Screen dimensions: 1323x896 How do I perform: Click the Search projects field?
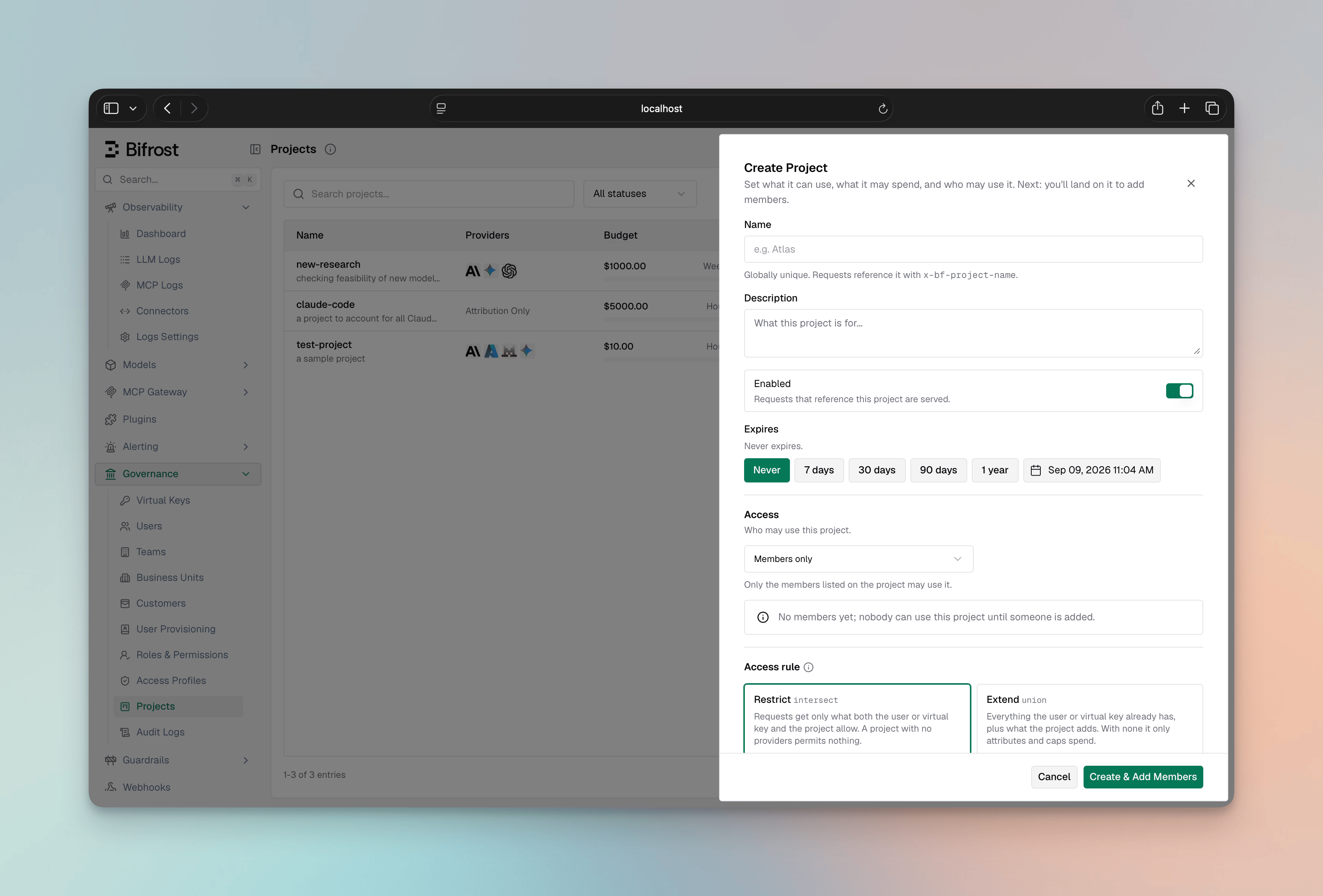point(428,194)
